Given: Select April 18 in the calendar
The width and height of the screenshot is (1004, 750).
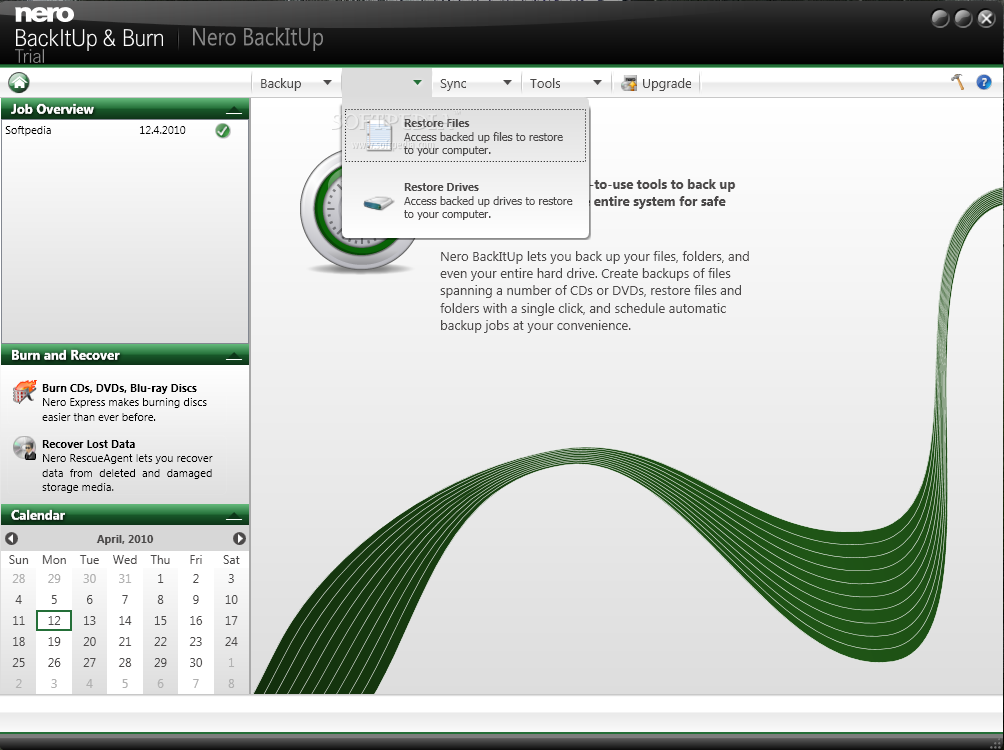Looking at the screenshot, I should pyautogui.click(x=19, y=642).
